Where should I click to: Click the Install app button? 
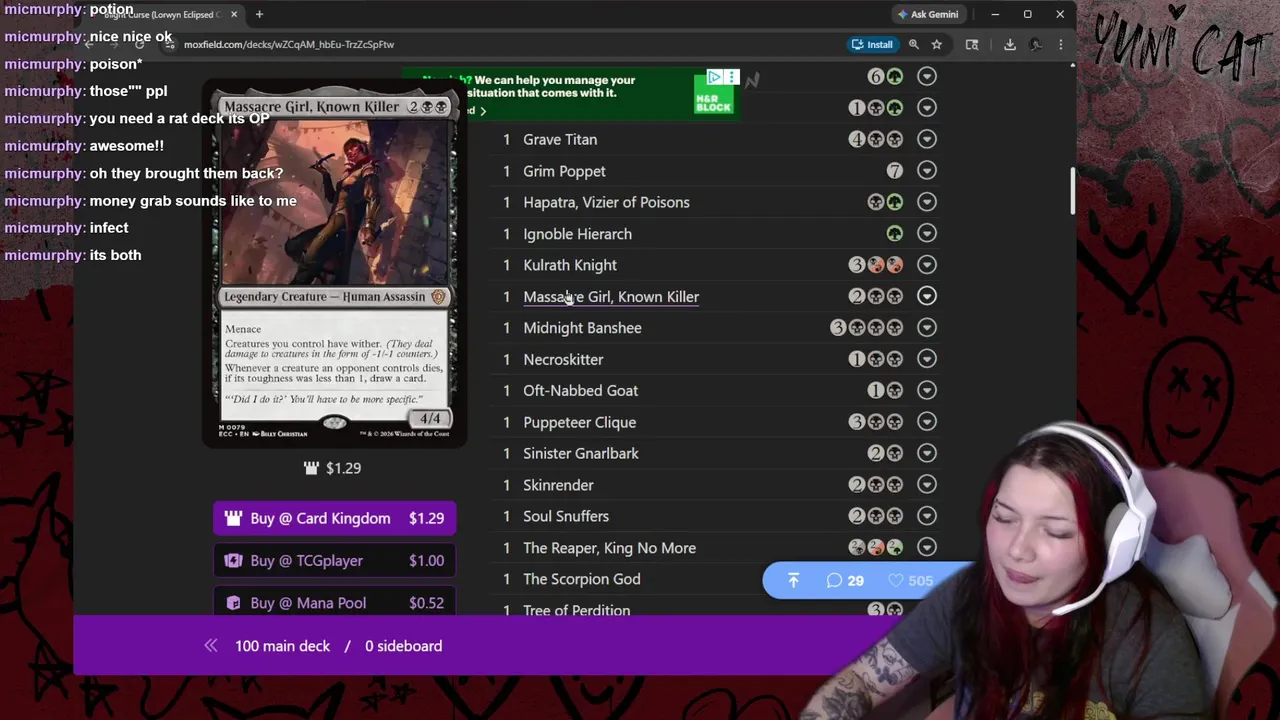tap(872, 44)
